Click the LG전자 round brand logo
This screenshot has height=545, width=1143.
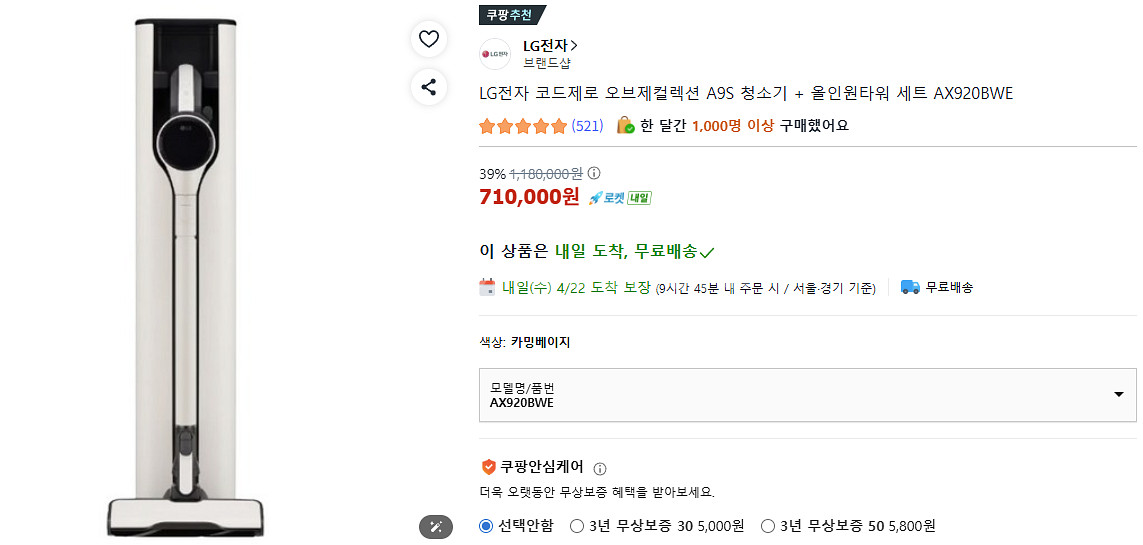point(495,53)
